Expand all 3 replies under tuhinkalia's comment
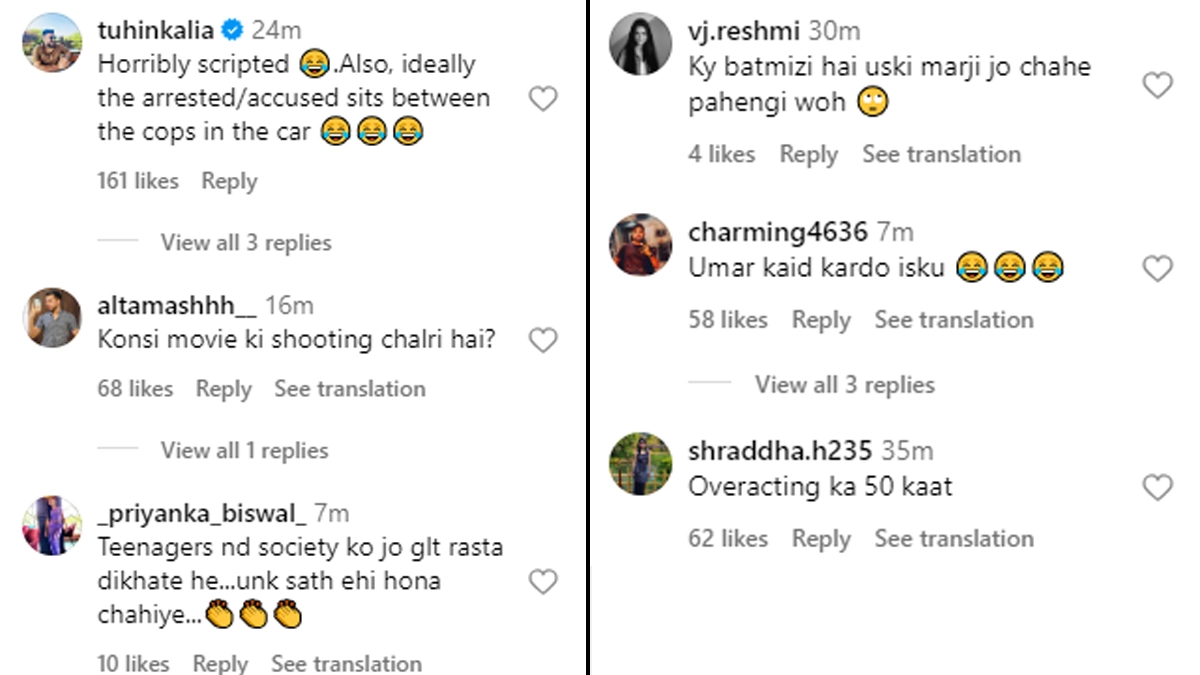The image size is (1200, 675). click(245, 243)
